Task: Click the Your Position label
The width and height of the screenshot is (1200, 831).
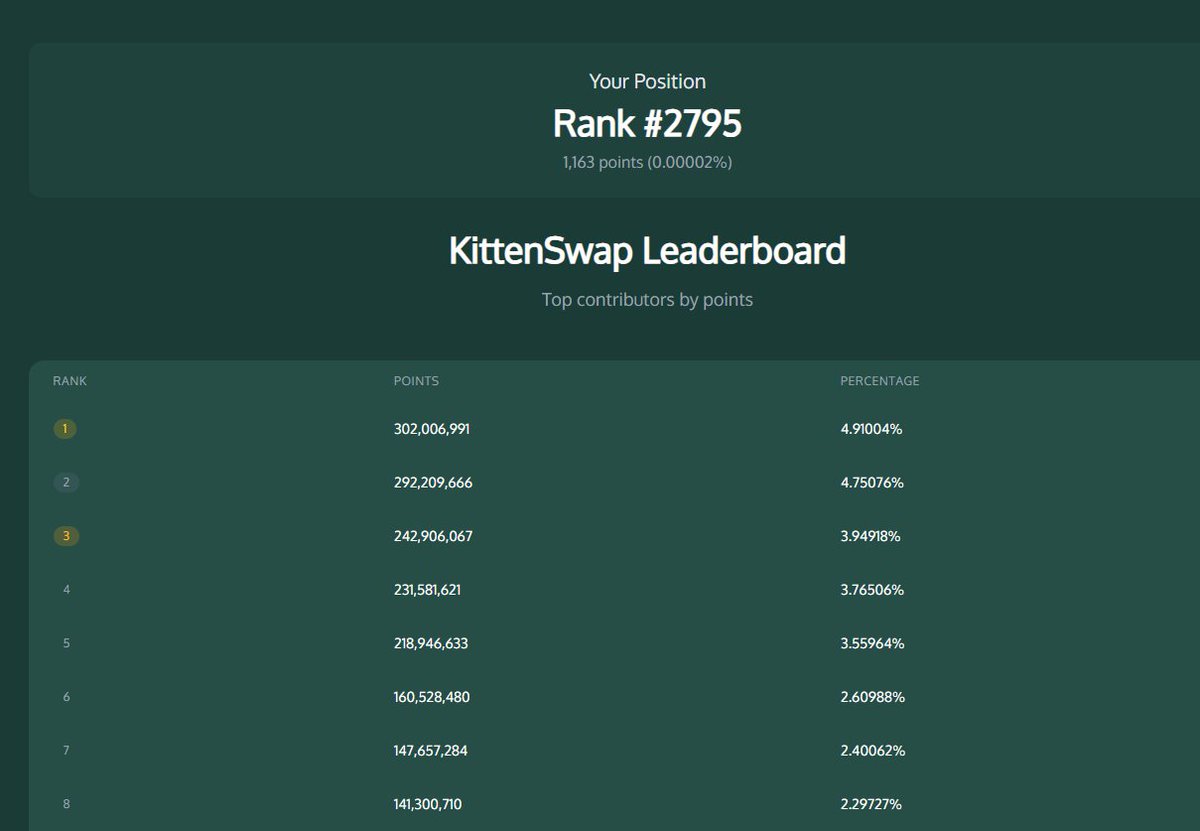Action: (647, 81)
